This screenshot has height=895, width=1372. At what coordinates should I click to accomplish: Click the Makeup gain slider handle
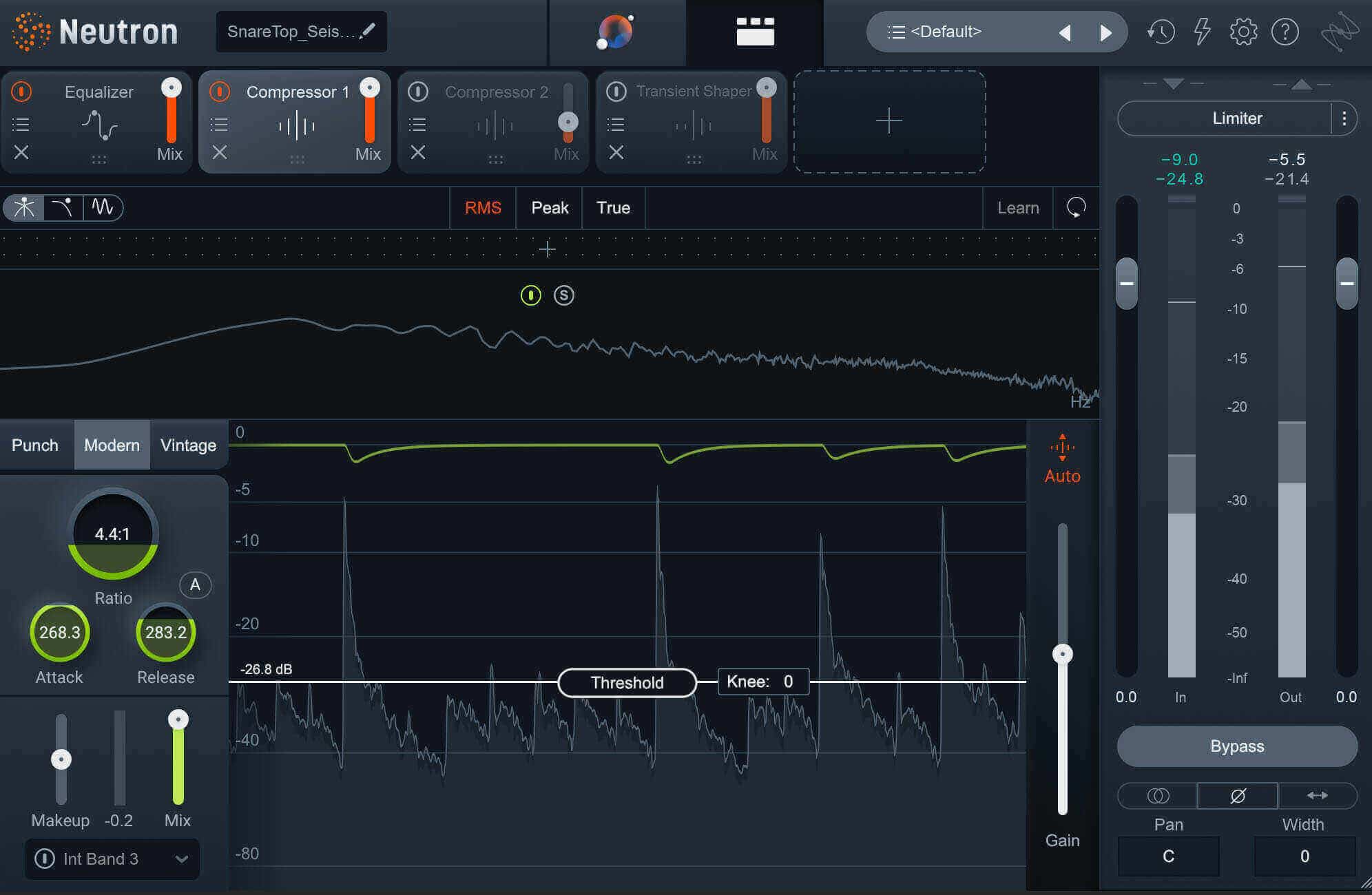[61, 759]
